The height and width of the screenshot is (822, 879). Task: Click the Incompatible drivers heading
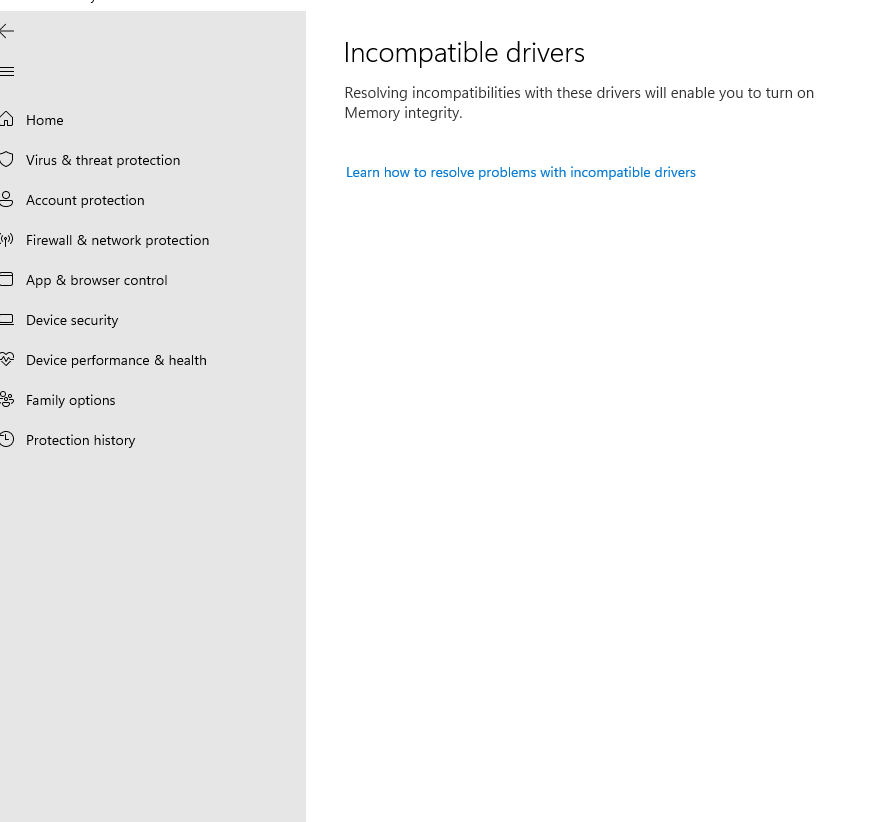click(x=464, y=53)
